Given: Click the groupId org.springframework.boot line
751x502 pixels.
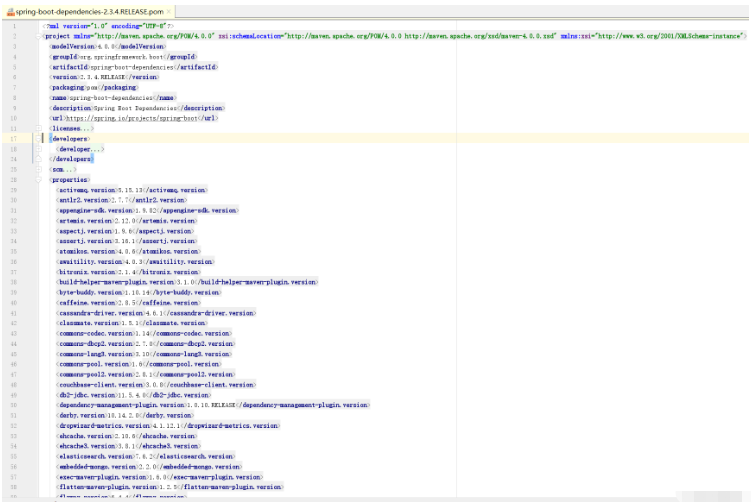Looking at the screenshot, I should [x=123, y=57].
